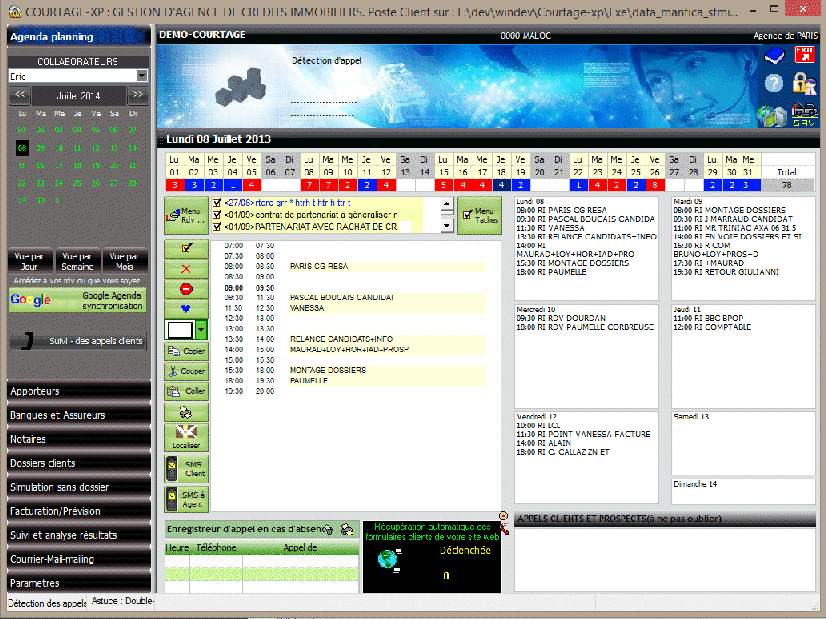Open the Dossiers clients menu
Screen dimensions: 826x619
click(79, 463)
